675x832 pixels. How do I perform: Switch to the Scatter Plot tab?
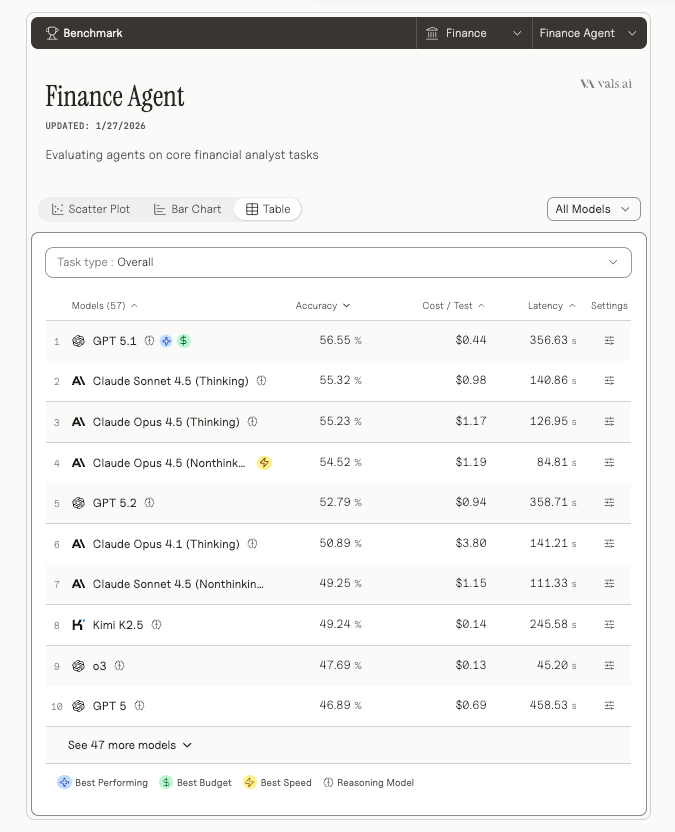[91, 209]
